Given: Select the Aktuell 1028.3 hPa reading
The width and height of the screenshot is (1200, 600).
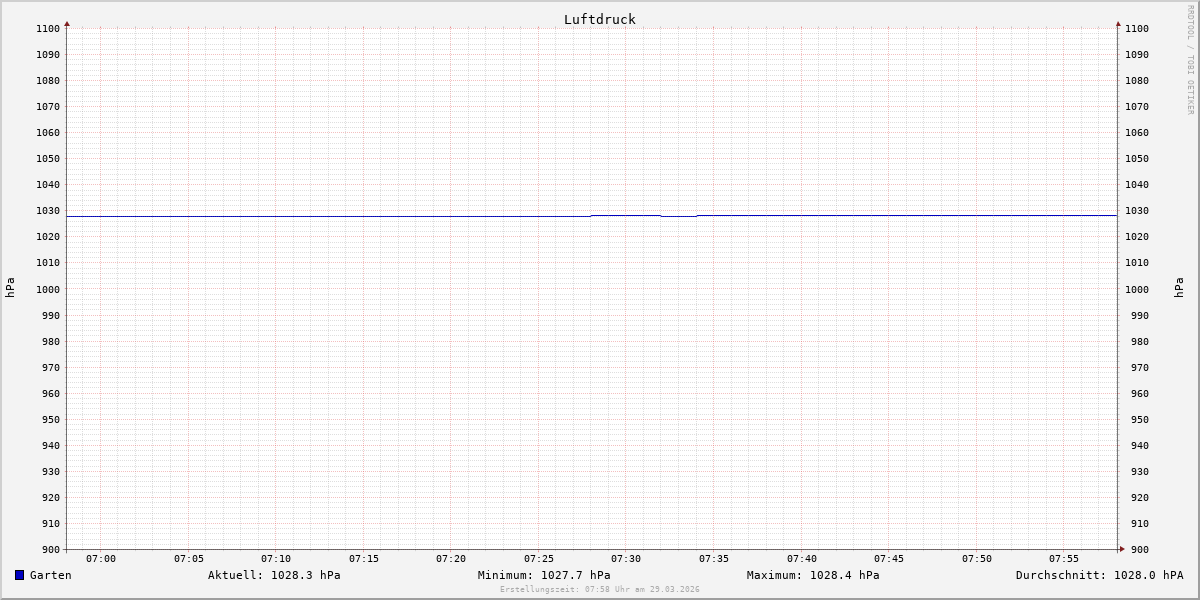Looking at the screenshot, I should pos(274,575).
